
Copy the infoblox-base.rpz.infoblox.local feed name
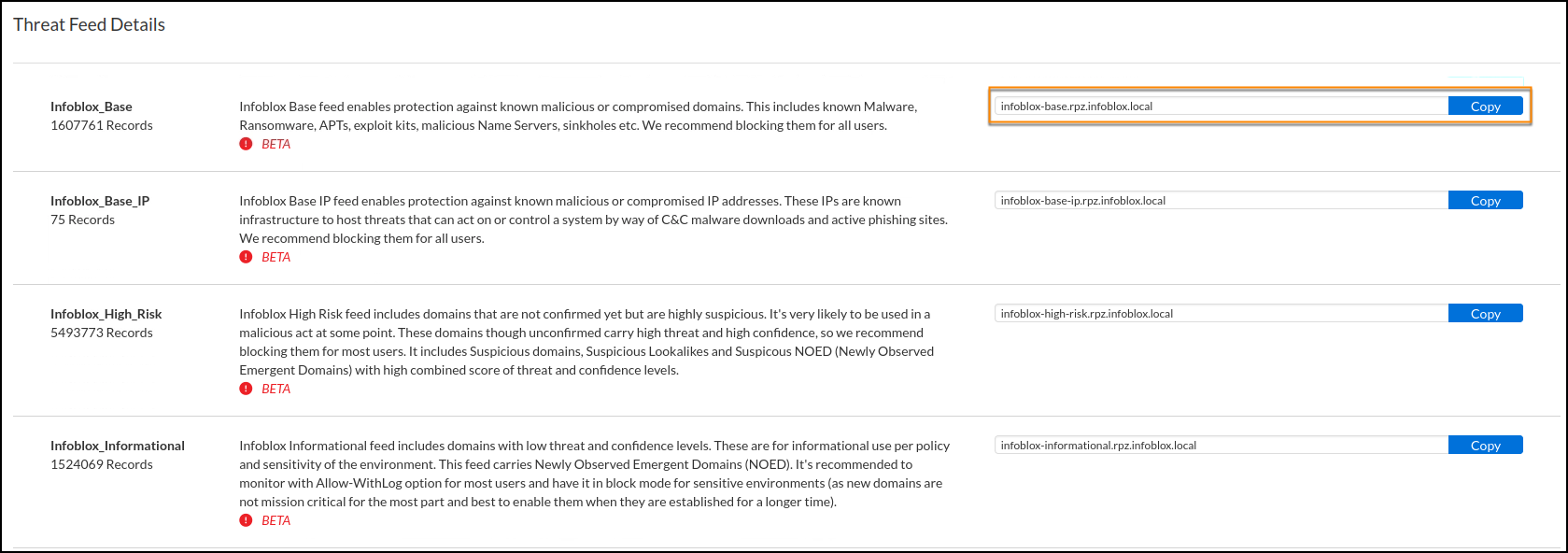point(1485,106)
